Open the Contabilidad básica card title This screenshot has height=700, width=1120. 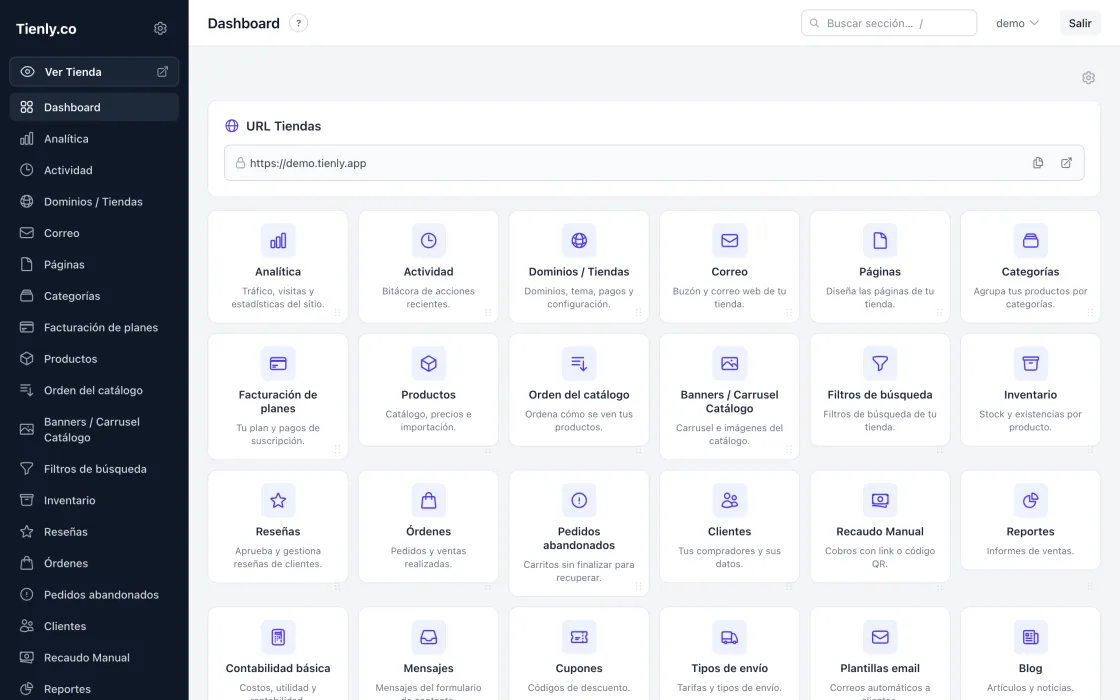pyautogui.click(x=278, y=668)
